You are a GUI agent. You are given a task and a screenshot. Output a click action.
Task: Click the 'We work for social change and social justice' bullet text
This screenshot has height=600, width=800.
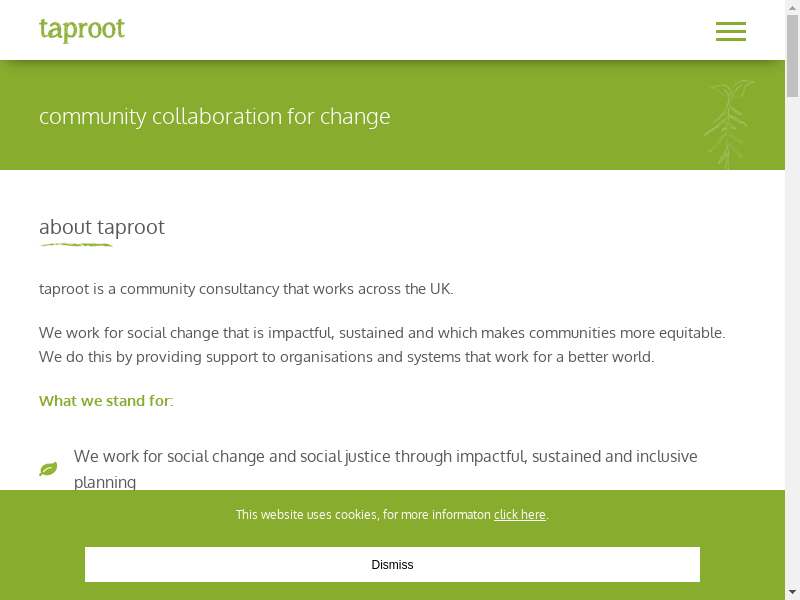click(x=385, y=457)
